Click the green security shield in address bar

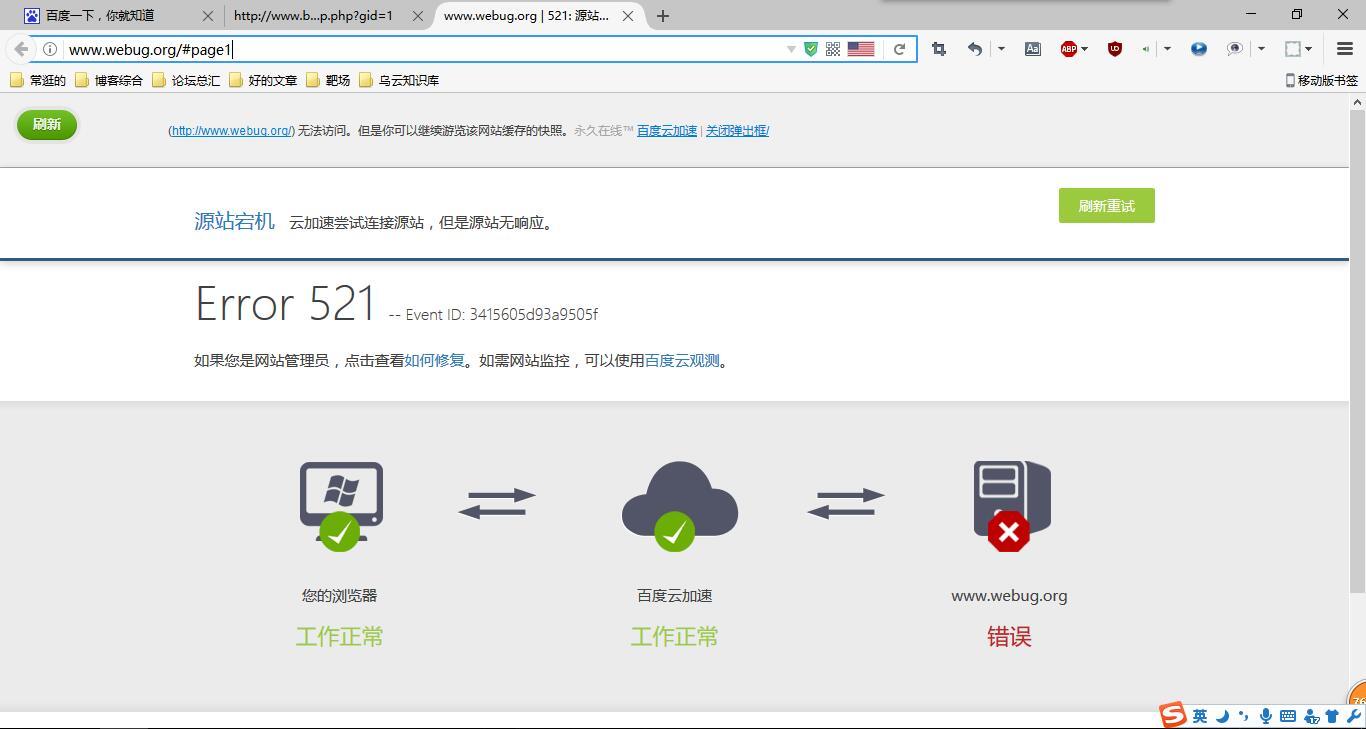tap(811, 48)
